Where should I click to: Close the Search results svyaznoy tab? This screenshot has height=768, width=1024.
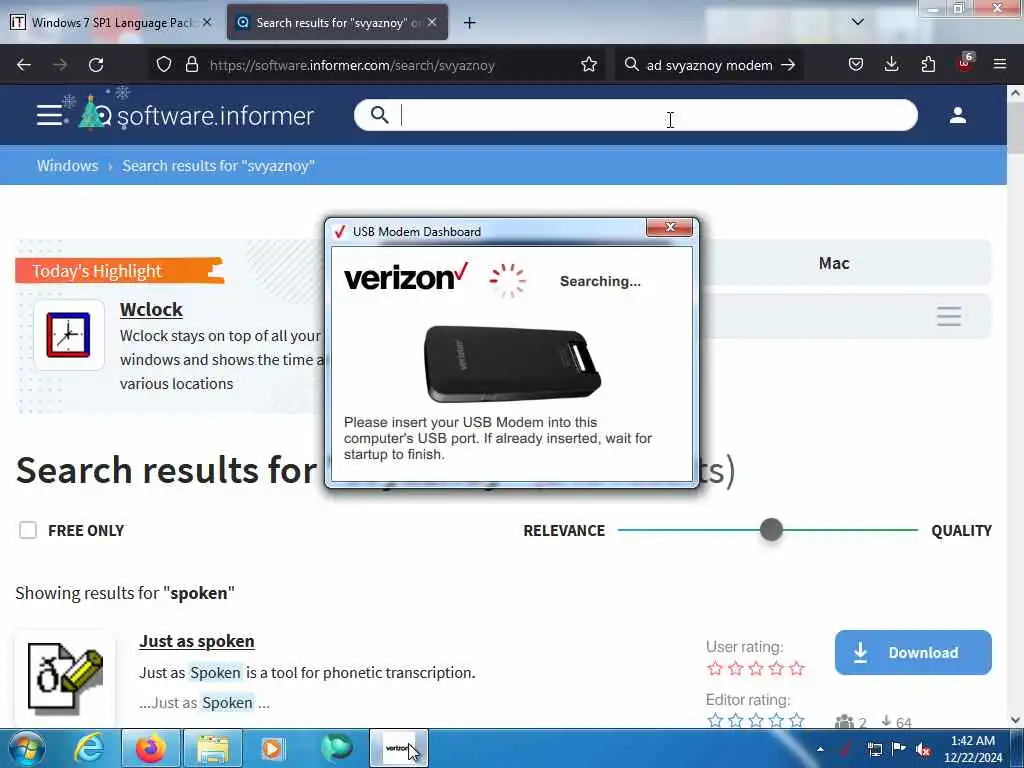(x=432, y=22)
